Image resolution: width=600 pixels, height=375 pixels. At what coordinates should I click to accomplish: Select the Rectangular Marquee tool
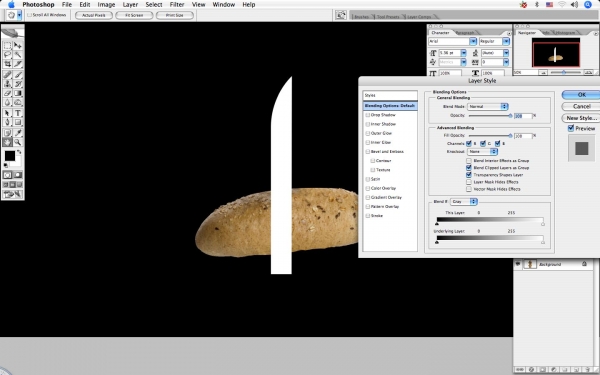click(7, 46)
